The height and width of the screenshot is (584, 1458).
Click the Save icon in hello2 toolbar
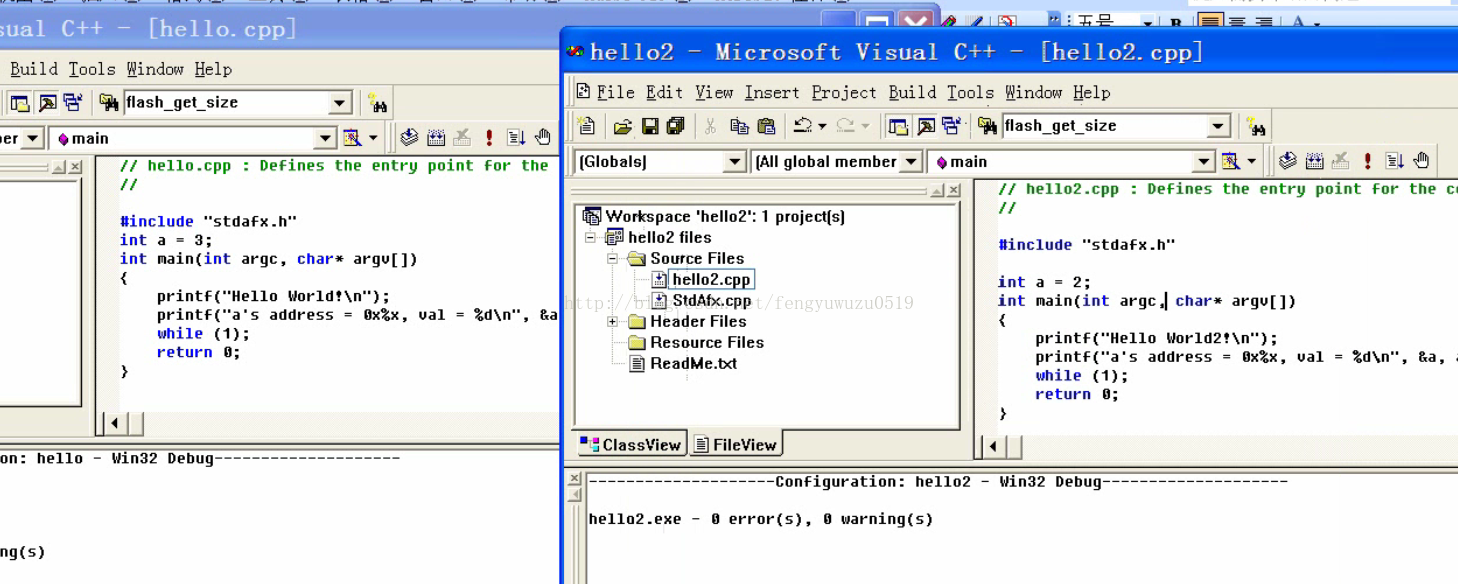click(649, 126)
